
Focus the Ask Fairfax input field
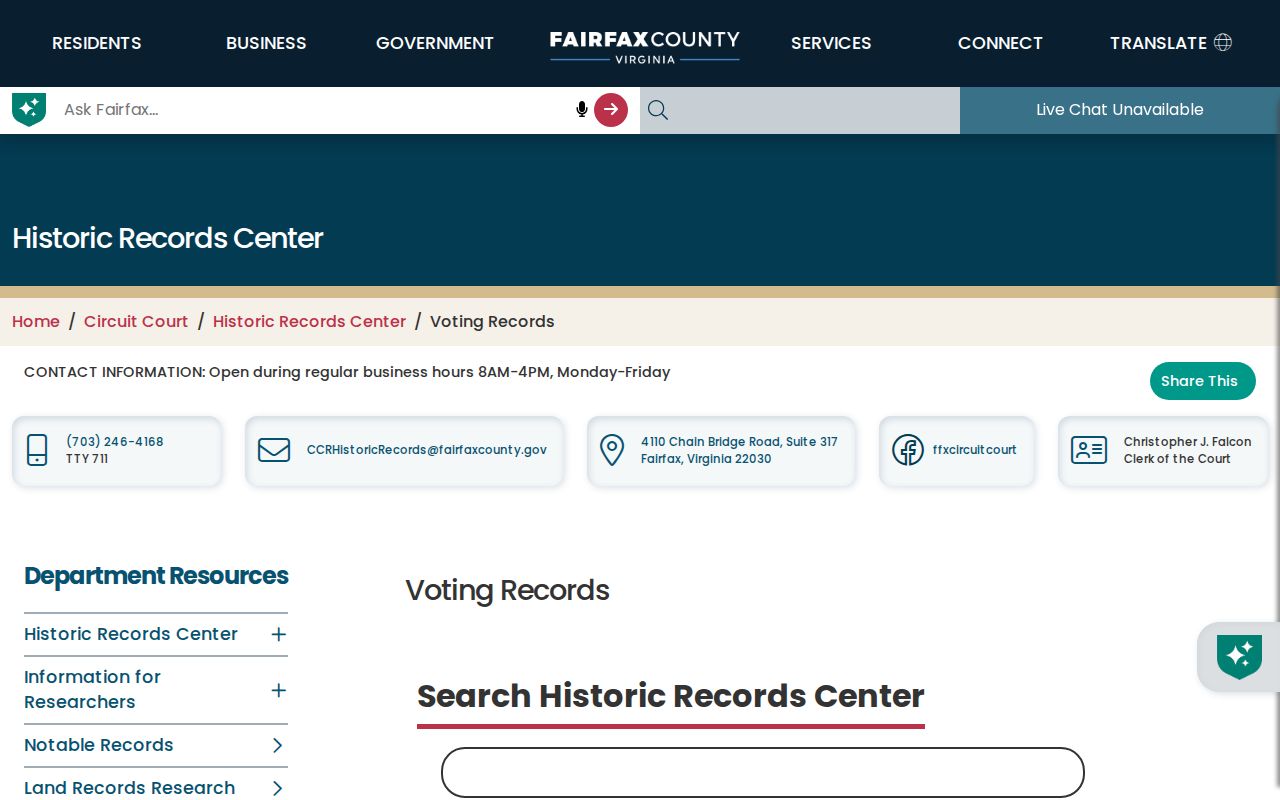click(315, 110)
